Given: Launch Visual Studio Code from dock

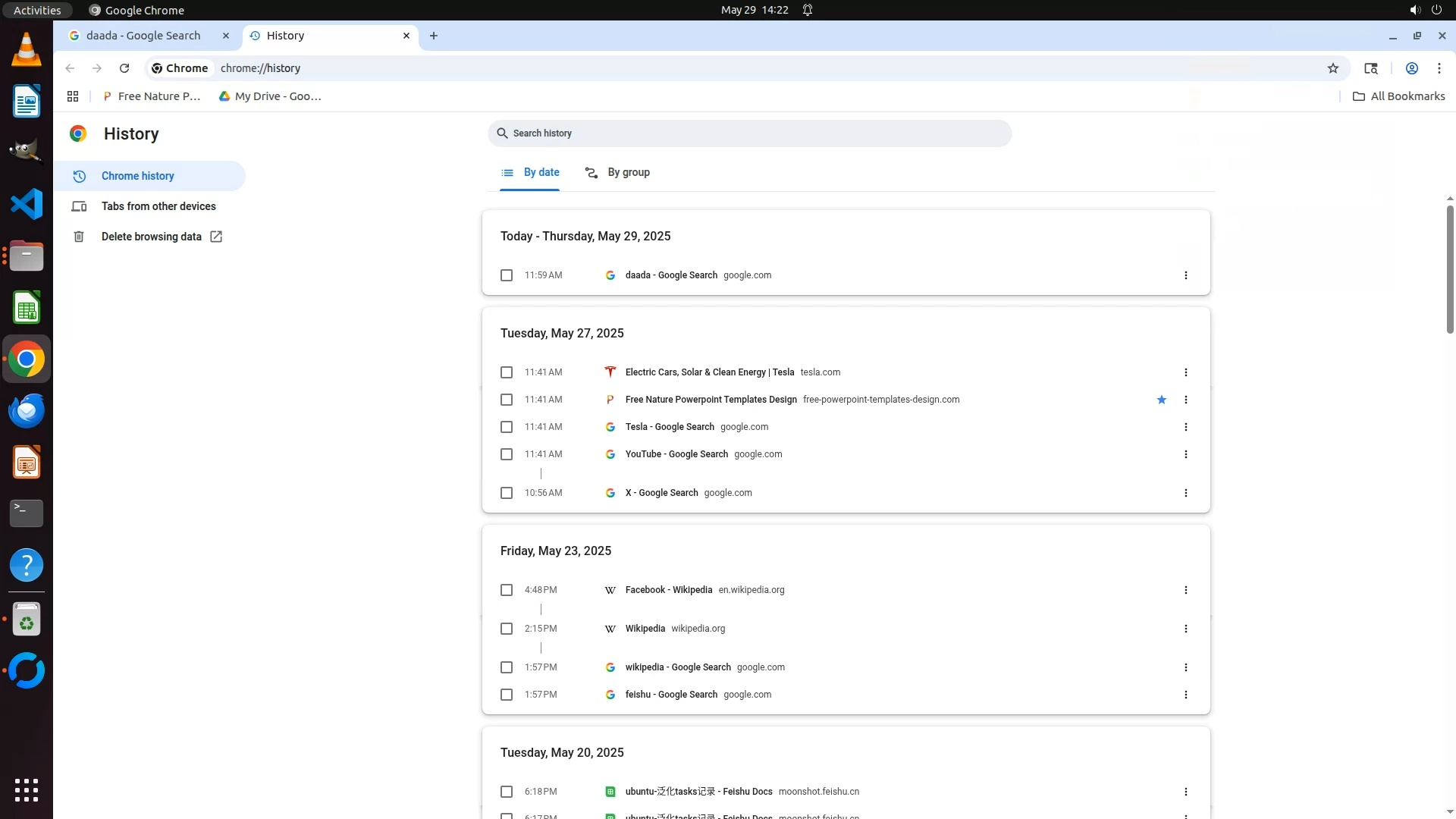Looking at the screenshot, I should point(27,205).
